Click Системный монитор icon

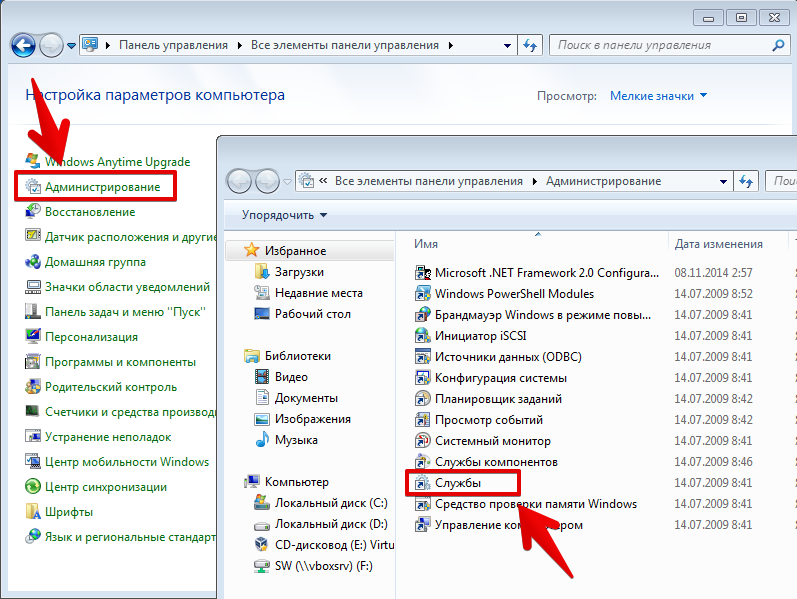pos(423,440)
